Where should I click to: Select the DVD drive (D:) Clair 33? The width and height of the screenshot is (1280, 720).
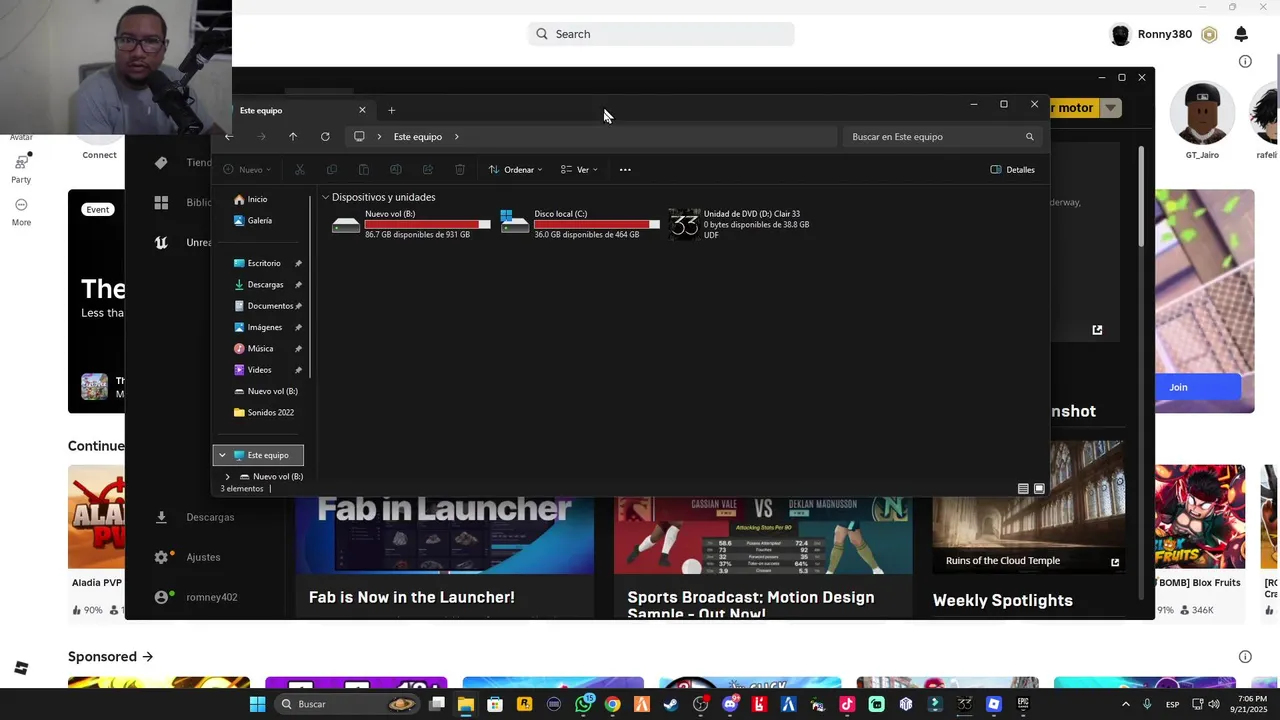[x=740, y=224]
